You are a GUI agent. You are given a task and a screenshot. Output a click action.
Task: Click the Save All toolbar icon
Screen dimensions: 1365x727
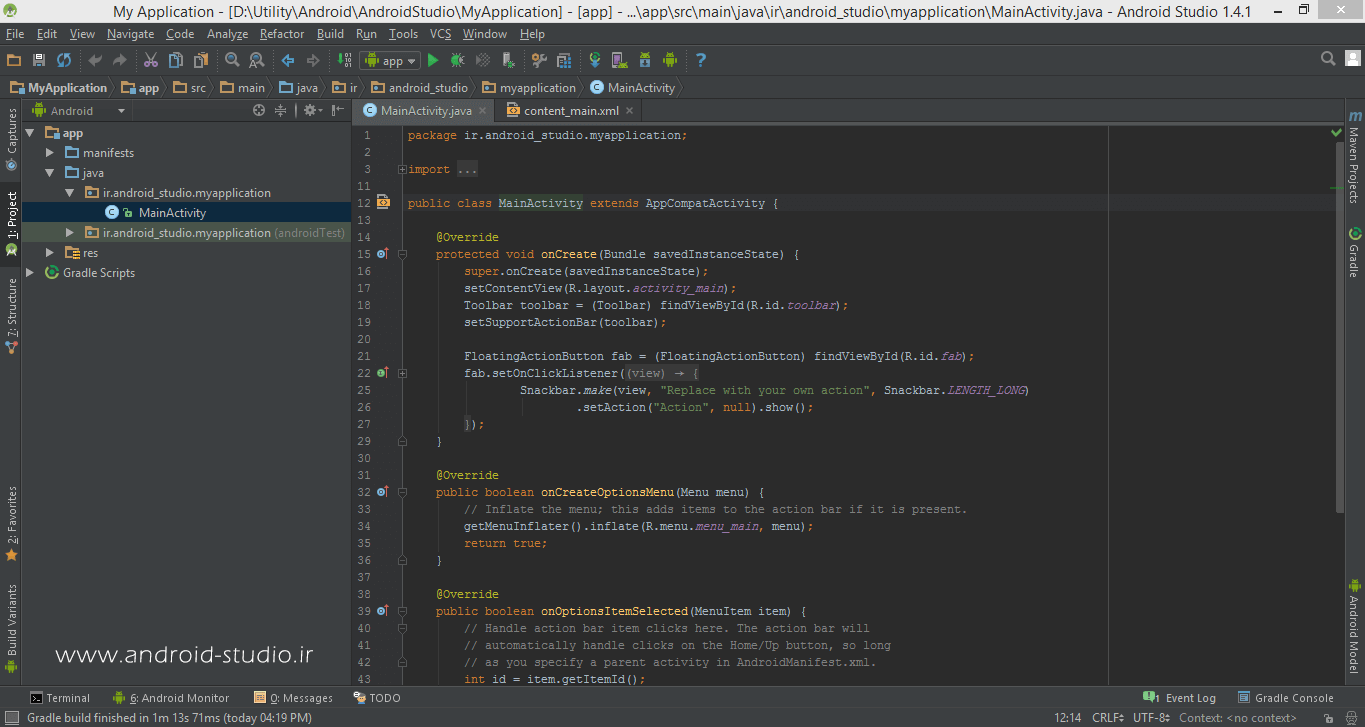(38, 60)
